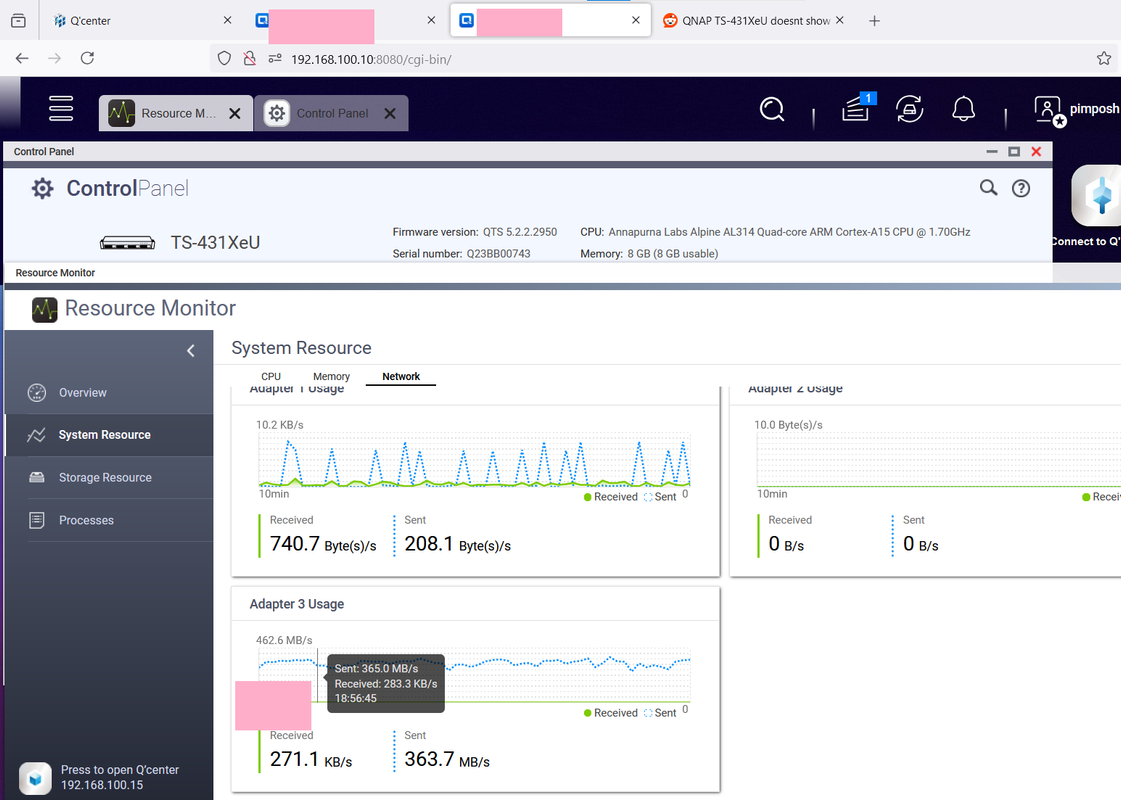1121x800 pixels.
Task: Reload the page with the refresh icon
Action: coord(87,59)
